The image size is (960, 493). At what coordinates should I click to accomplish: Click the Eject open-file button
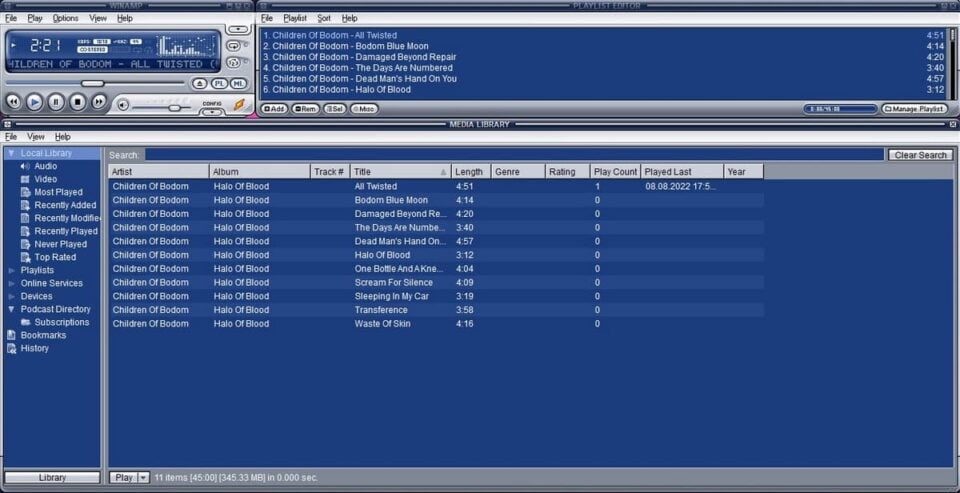pyautogui.click(x=199, y=83)
